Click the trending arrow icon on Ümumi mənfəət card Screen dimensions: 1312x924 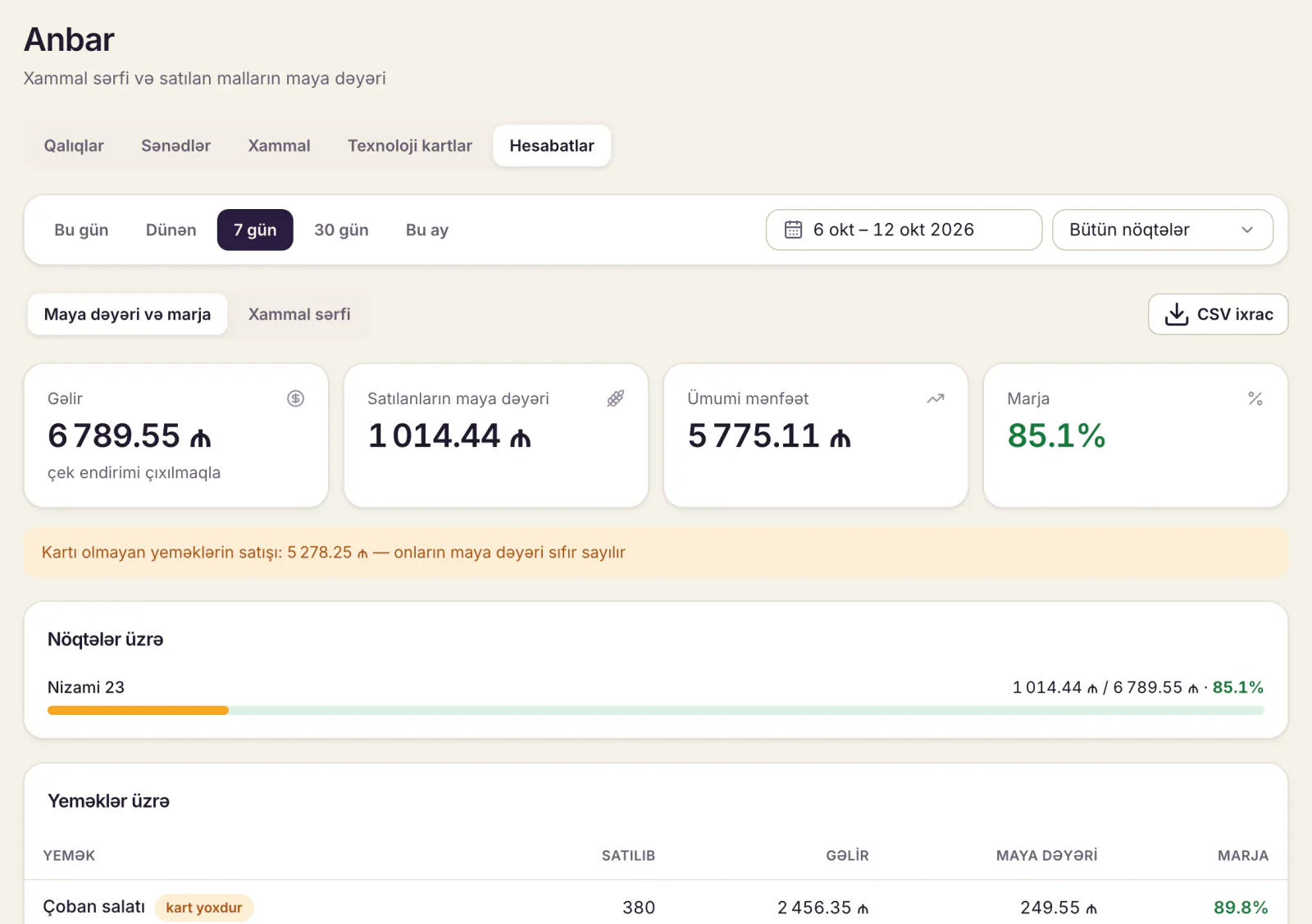point(935,398)
